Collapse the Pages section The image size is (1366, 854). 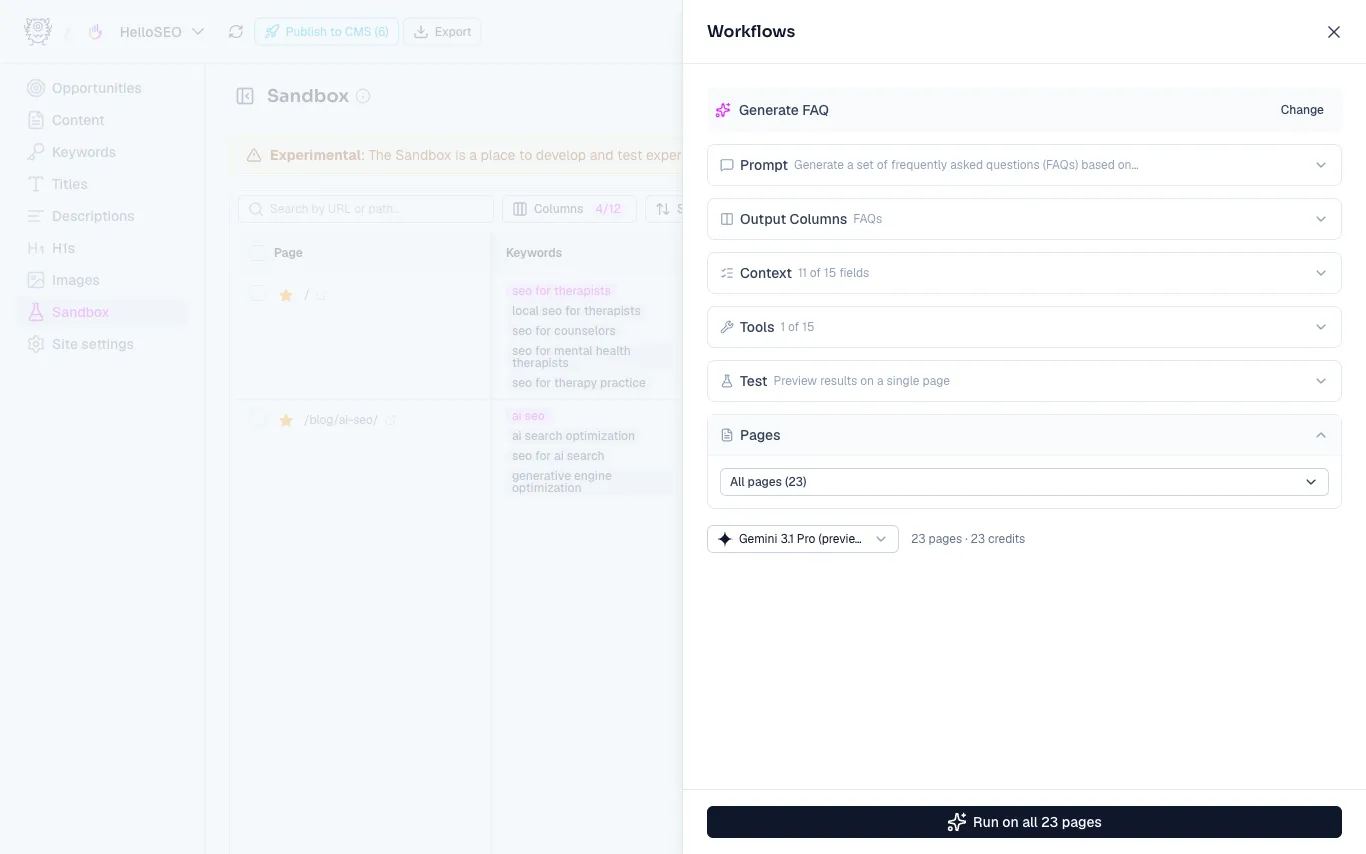[x=1024, y=435]
